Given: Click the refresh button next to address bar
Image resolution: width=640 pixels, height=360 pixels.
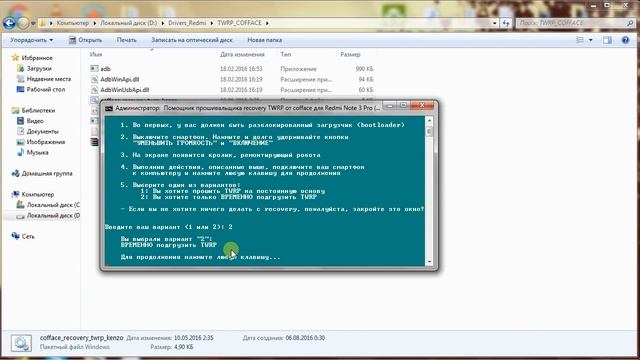Looking at the screenshot, I should coord(506,23).
